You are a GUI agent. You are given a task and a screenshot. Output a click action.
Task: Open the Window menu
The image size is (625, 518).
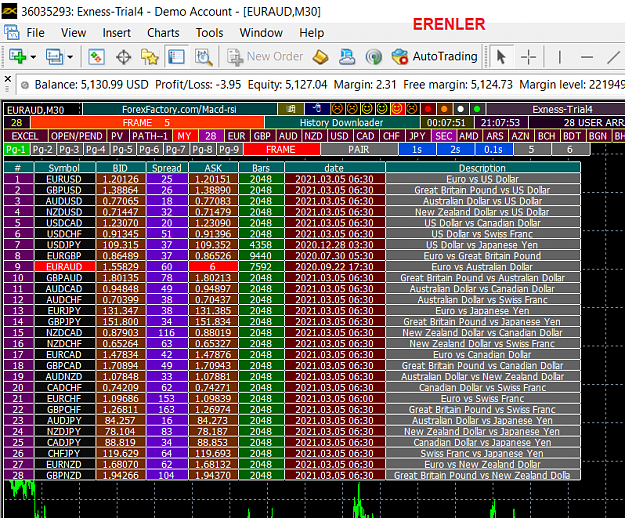261,33
